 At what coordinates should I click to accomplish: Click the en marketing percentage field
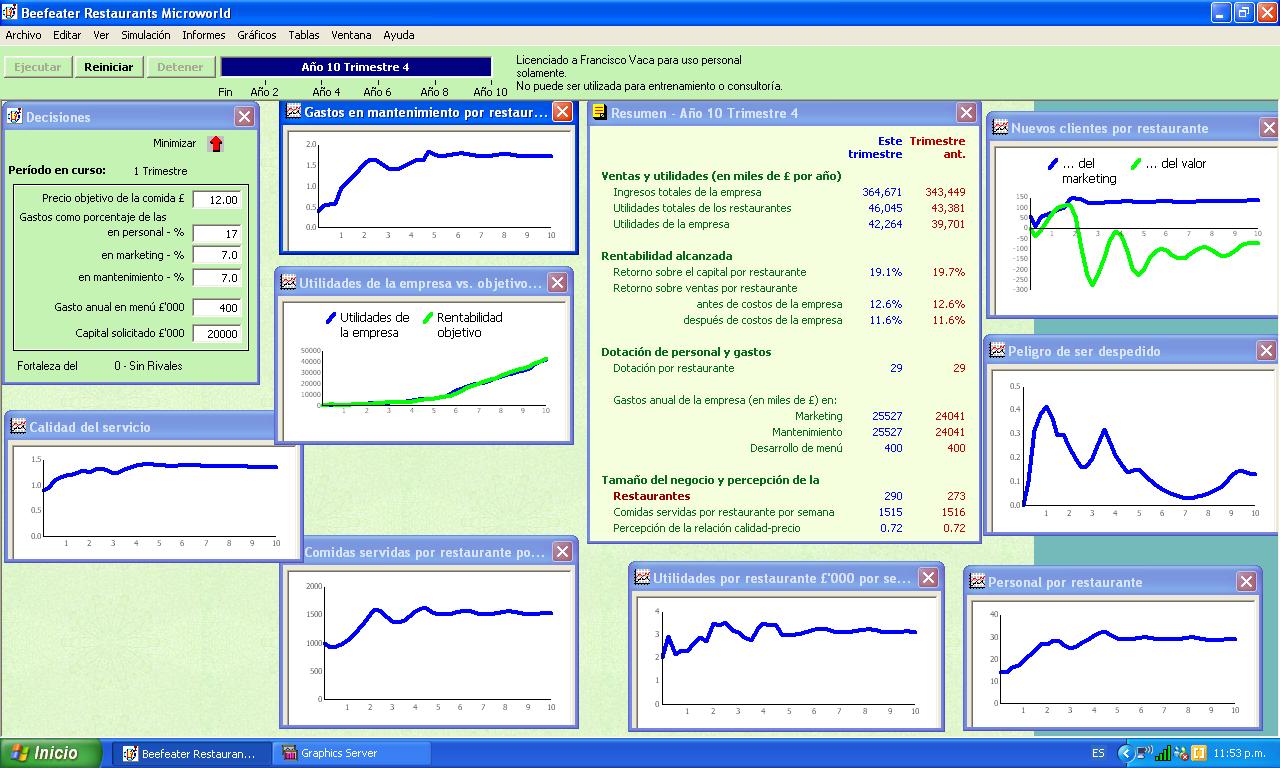click(217, 256)
